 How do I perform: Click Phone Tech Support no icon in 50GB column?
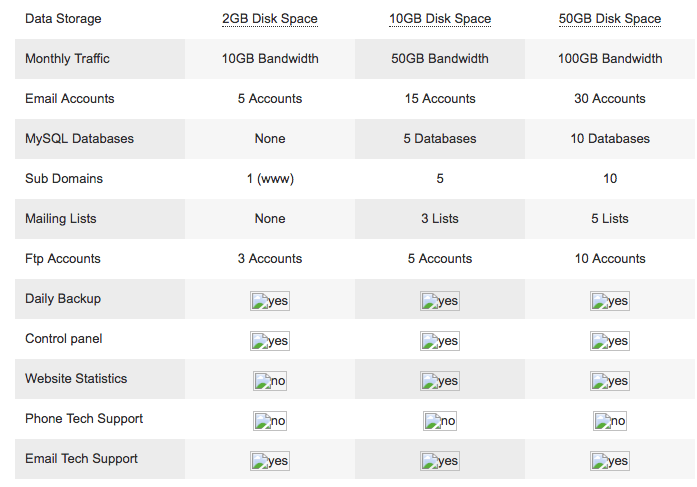[610, 421]
